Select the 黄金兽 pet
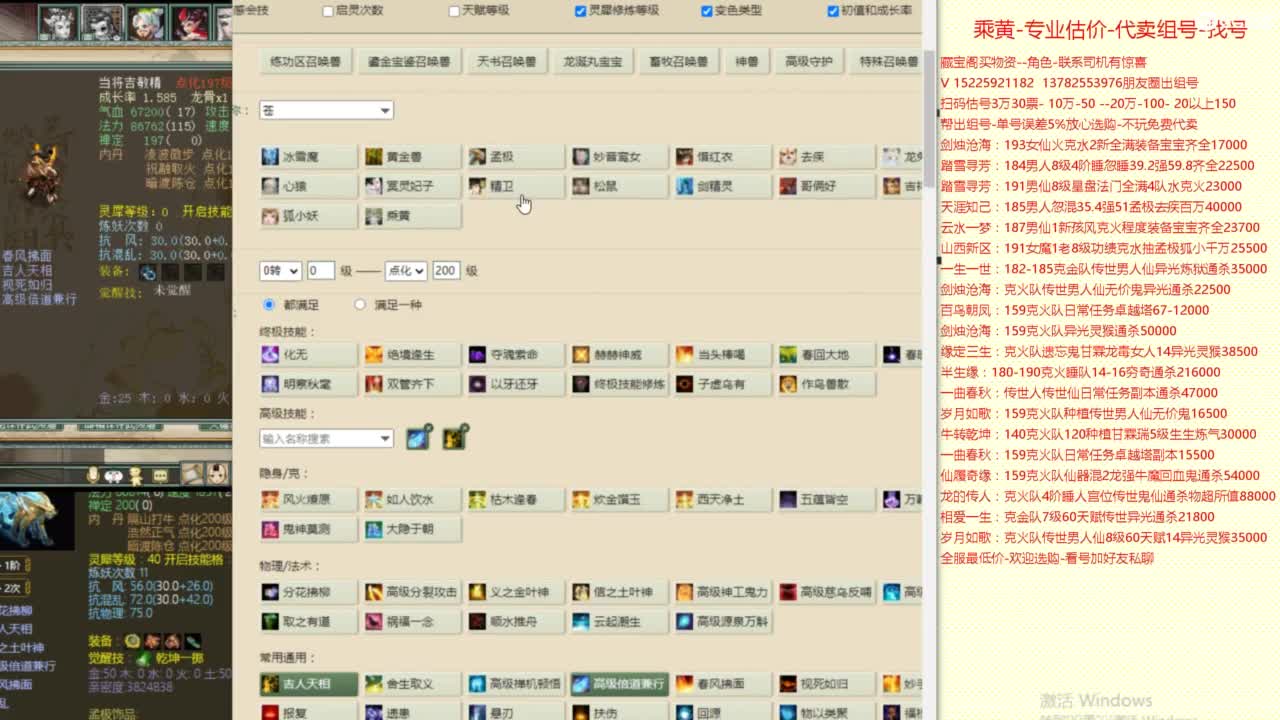 (411, 157)
